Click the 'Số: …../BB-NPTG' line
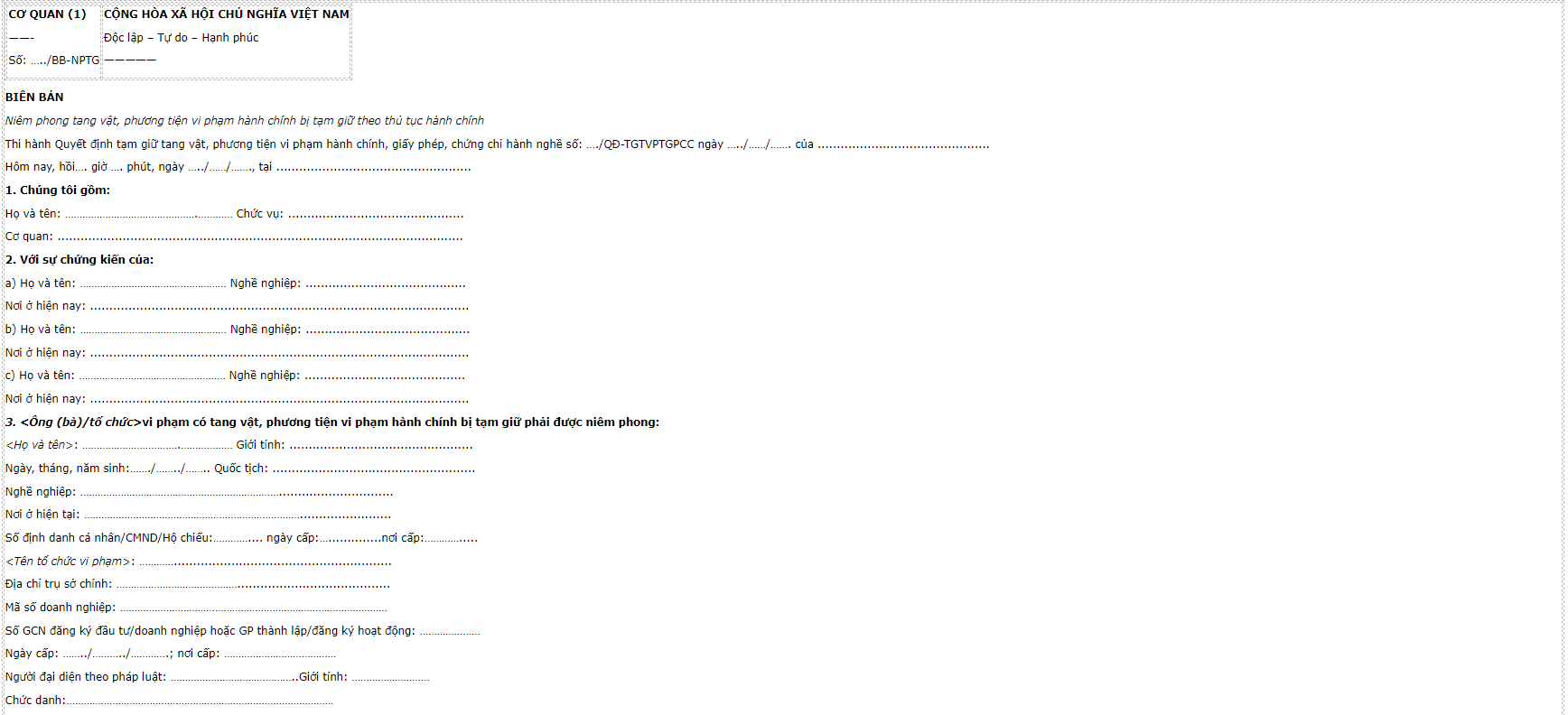The image size is (1568, 715). coord(54,60)
